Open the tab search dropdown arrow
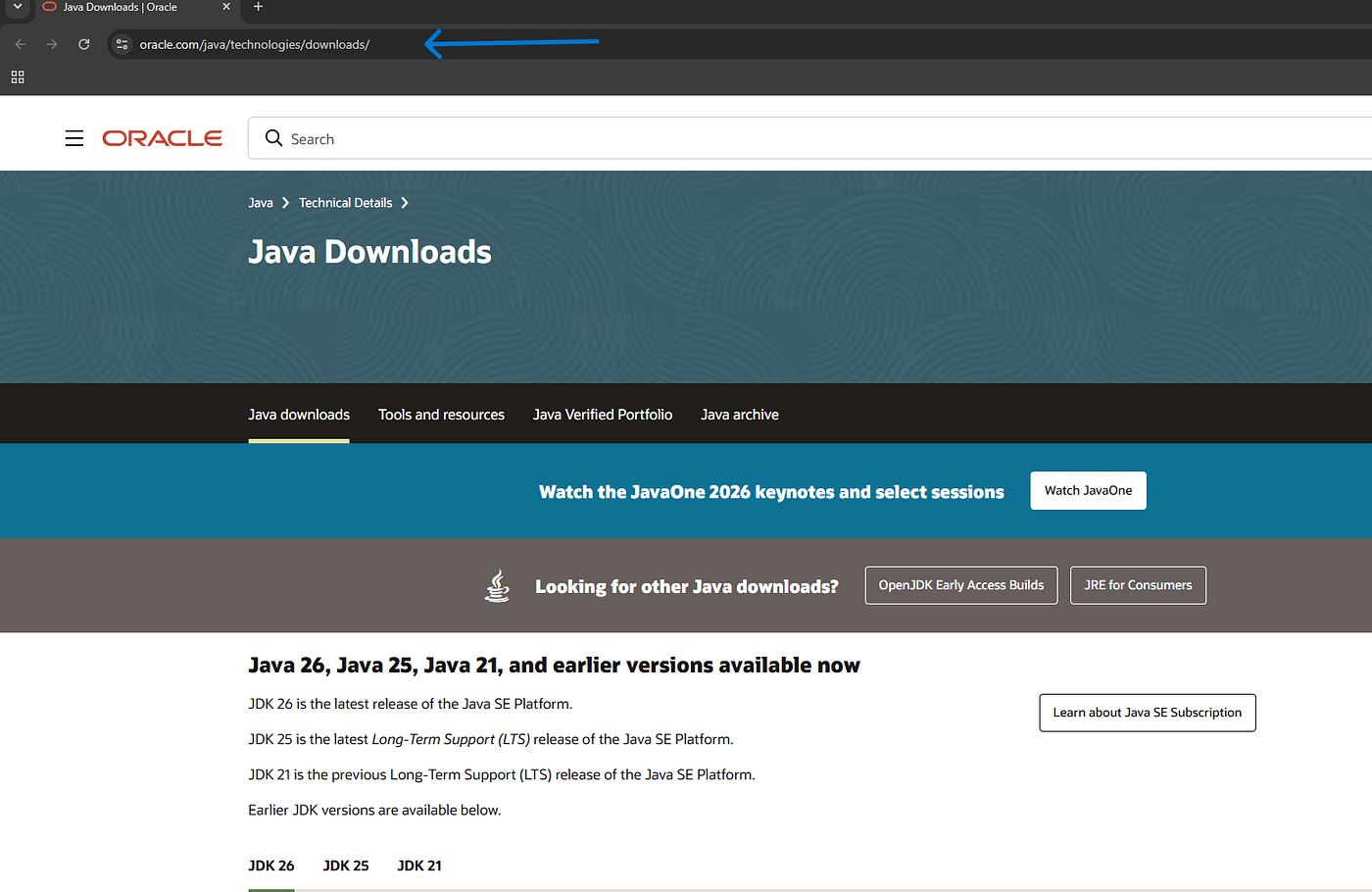This screenshot has width=1372, height=892. click(17, 7)
